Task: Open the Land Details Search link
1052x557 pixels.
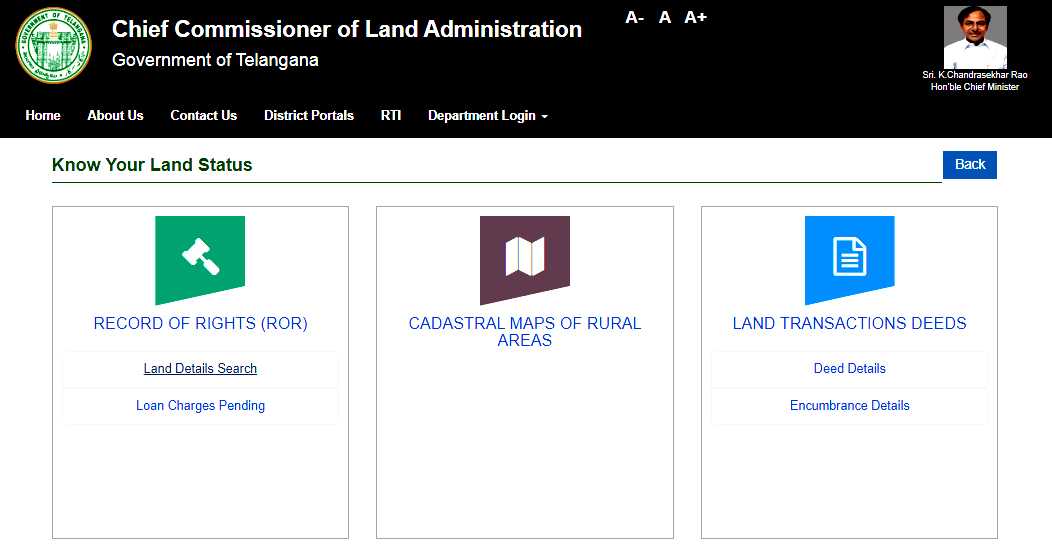Action: [x=200, y=368]
